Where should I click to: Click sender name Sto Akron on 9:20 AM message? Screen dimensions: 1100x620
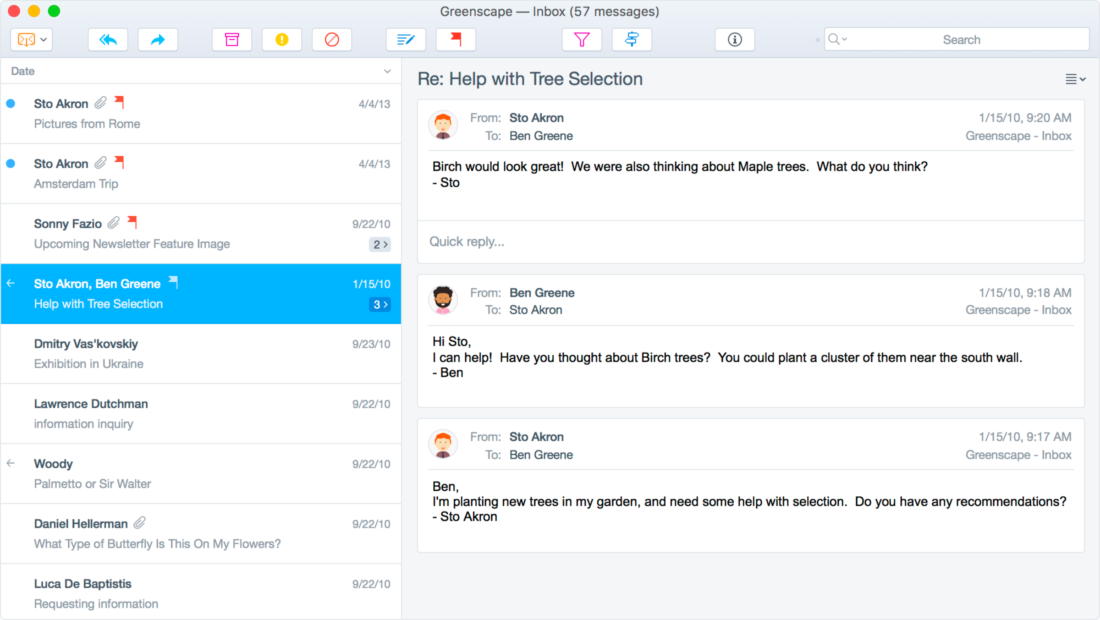pos(536,118)
